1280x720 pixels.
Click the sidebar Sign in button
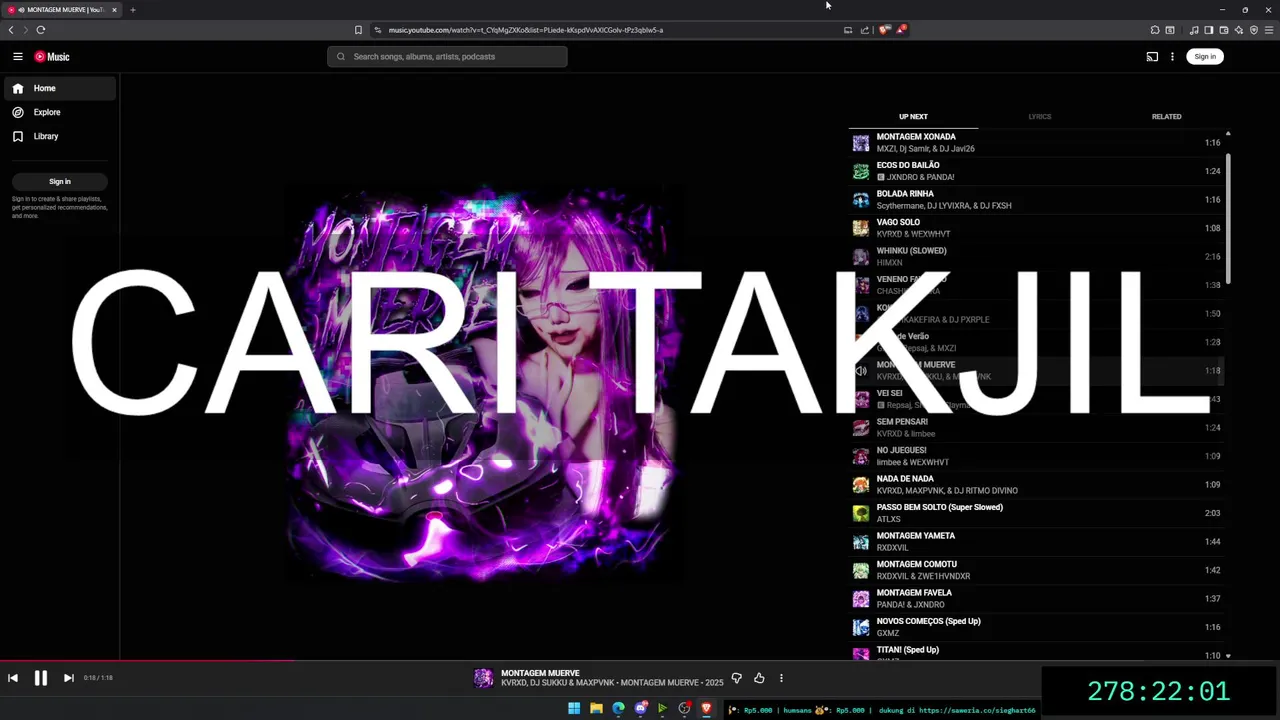pyautogui.click(x=60, y=182)
